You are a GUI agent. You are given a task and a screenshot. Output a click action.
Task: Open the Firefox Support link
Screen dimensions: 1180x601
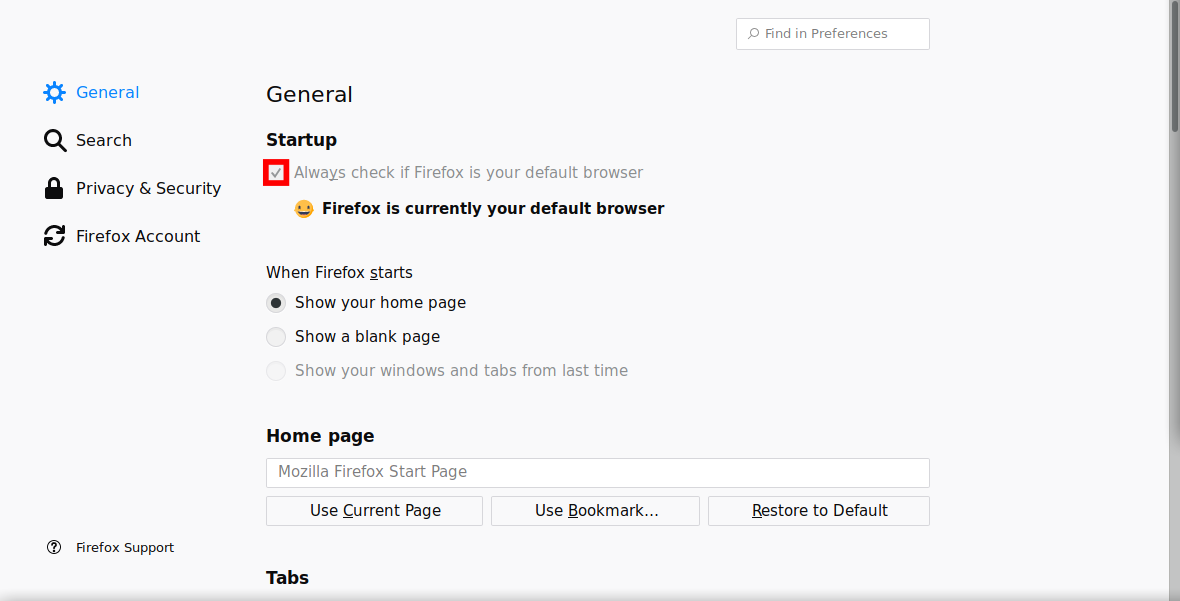click(125, 548)
